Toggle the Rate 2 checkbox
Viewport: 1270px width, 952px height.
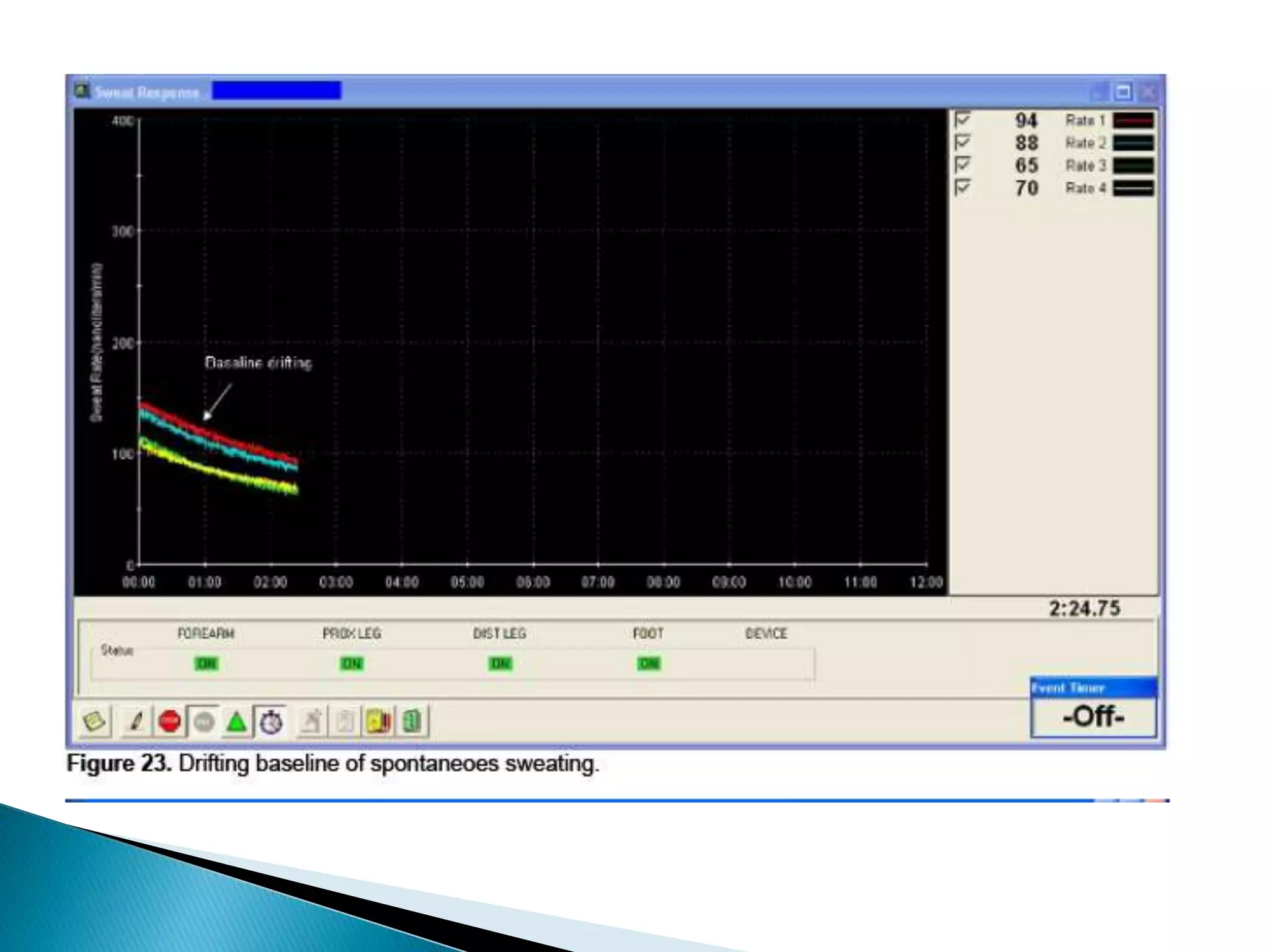962,142
